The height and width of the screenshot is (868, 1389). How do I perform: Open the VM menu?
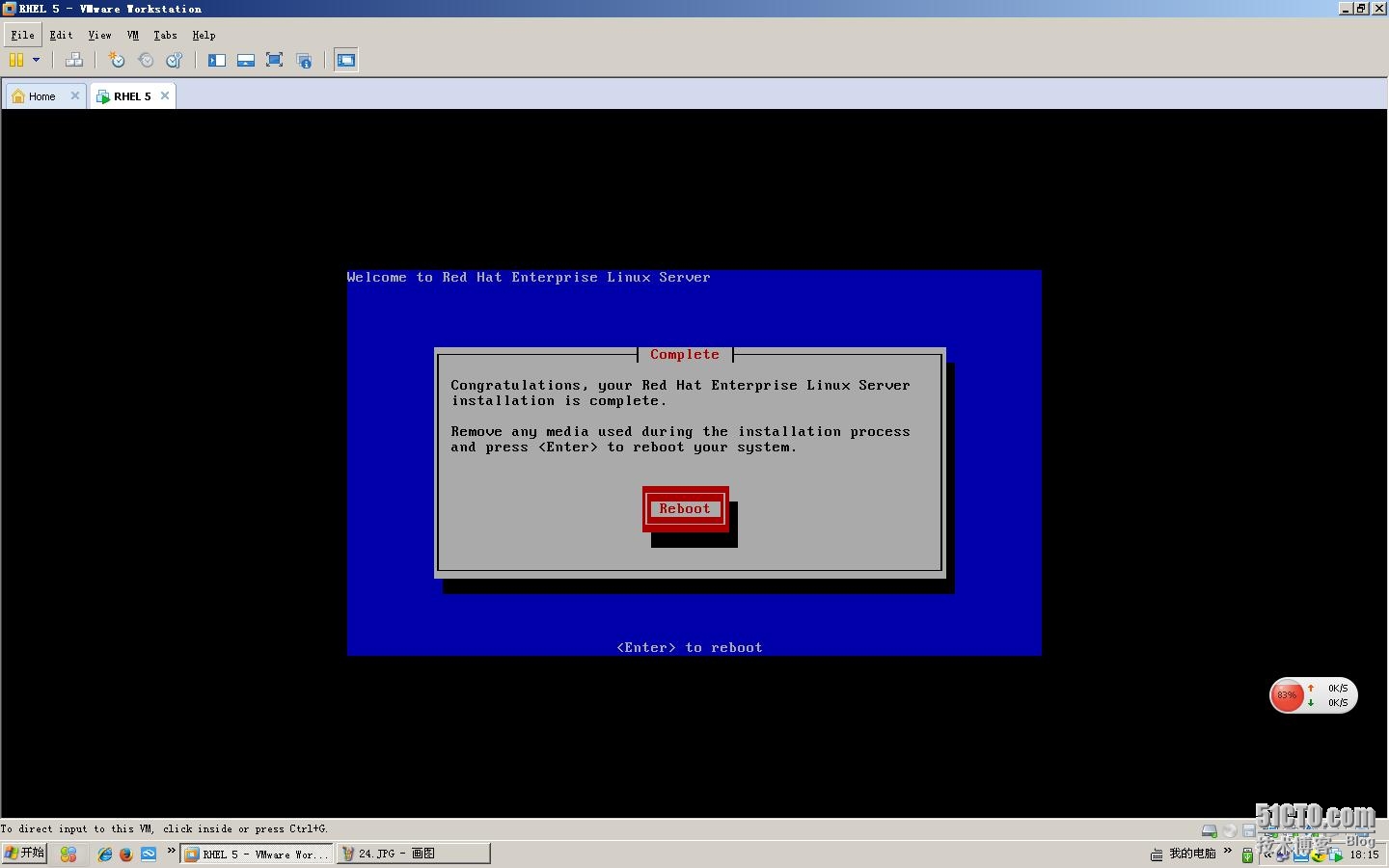133,35
